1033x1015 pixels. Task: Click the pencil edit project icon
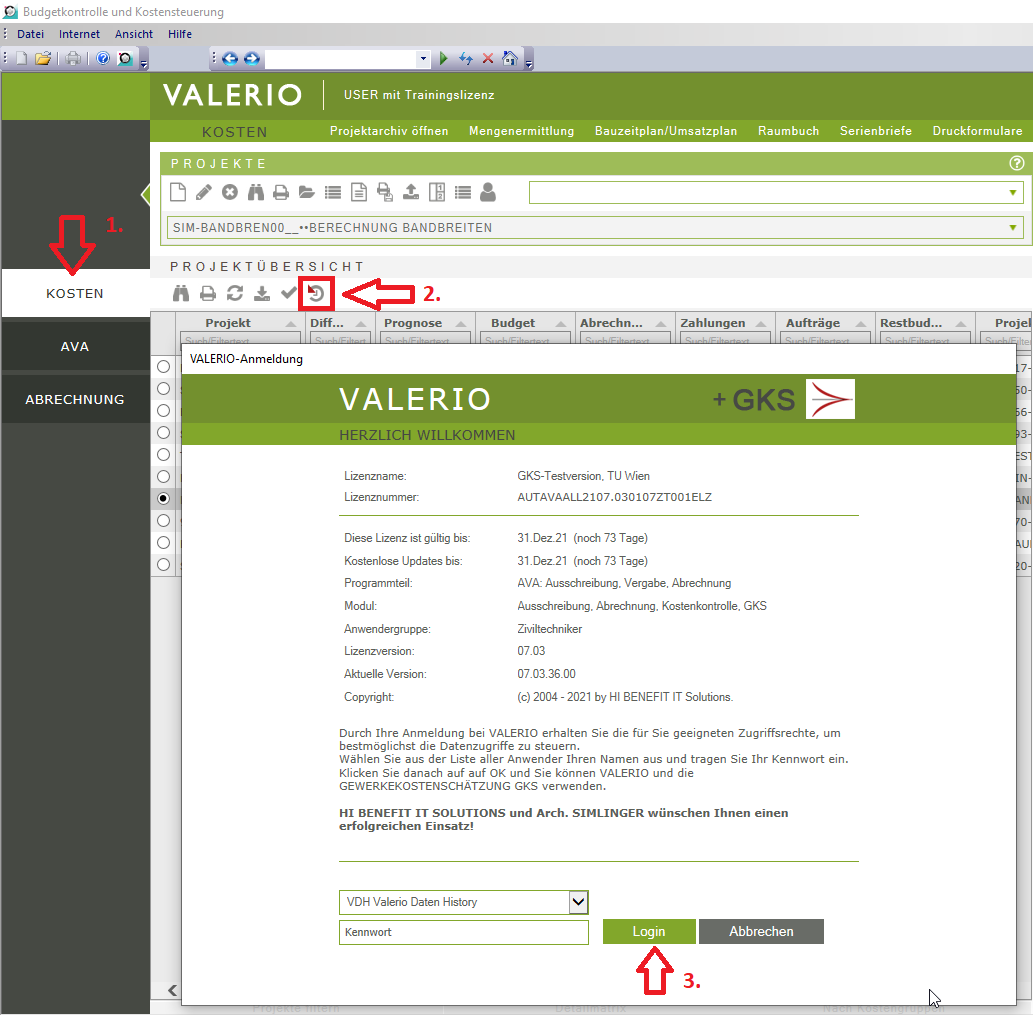(204, 192)
